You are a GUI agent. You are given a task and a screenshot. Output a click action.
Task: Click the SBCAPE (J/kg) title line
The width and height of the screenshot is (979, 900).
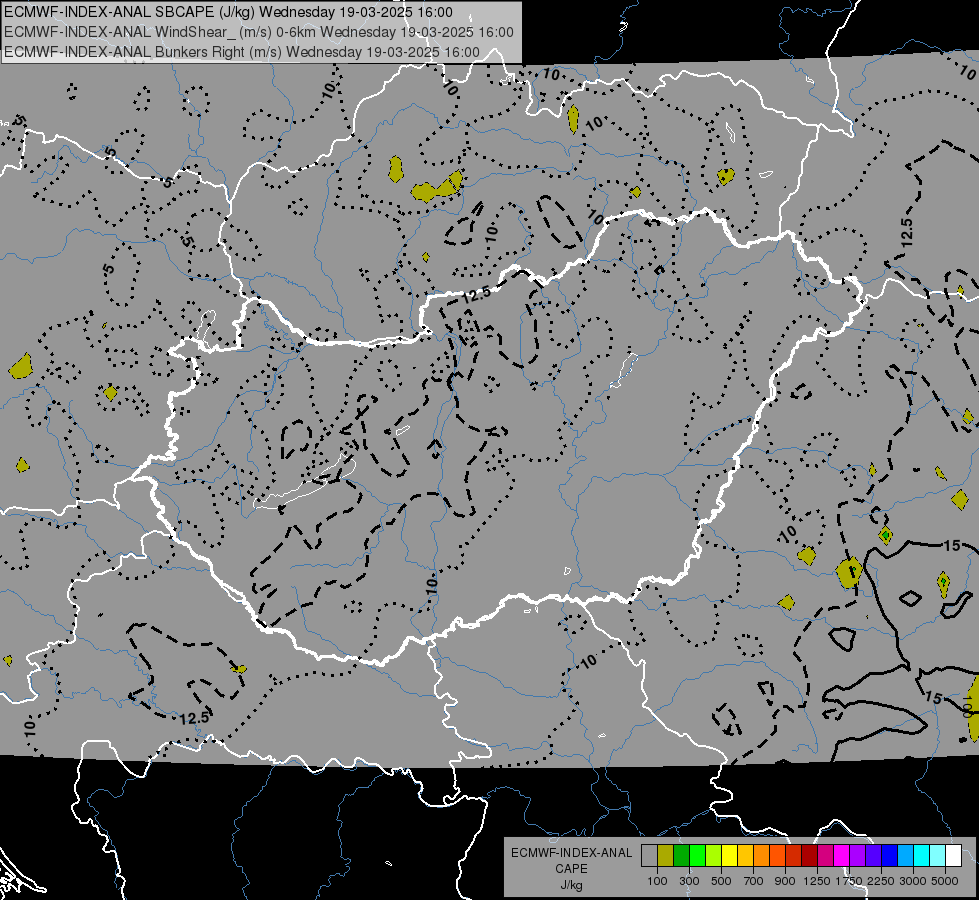[x=229, y=12]
